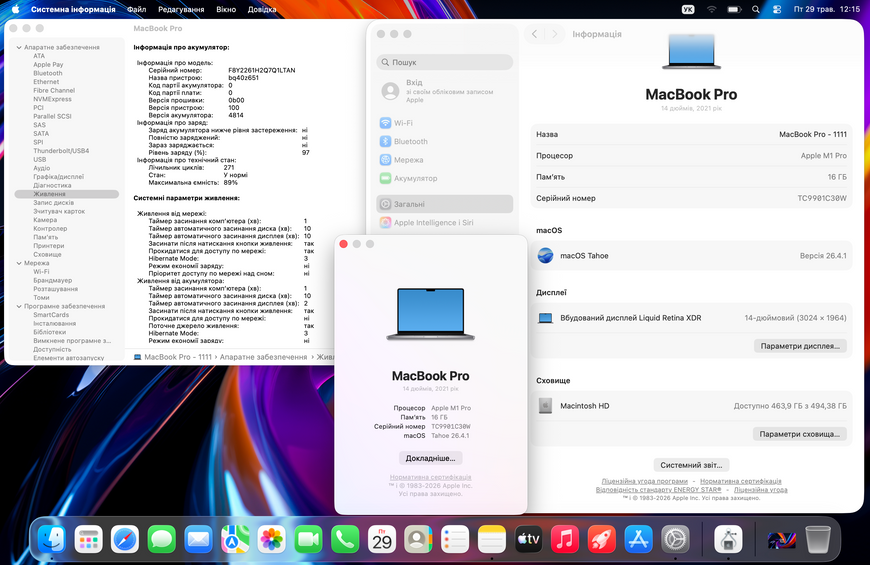Open Trash in the dock
870x565 pixels.
tap(818, 539)
